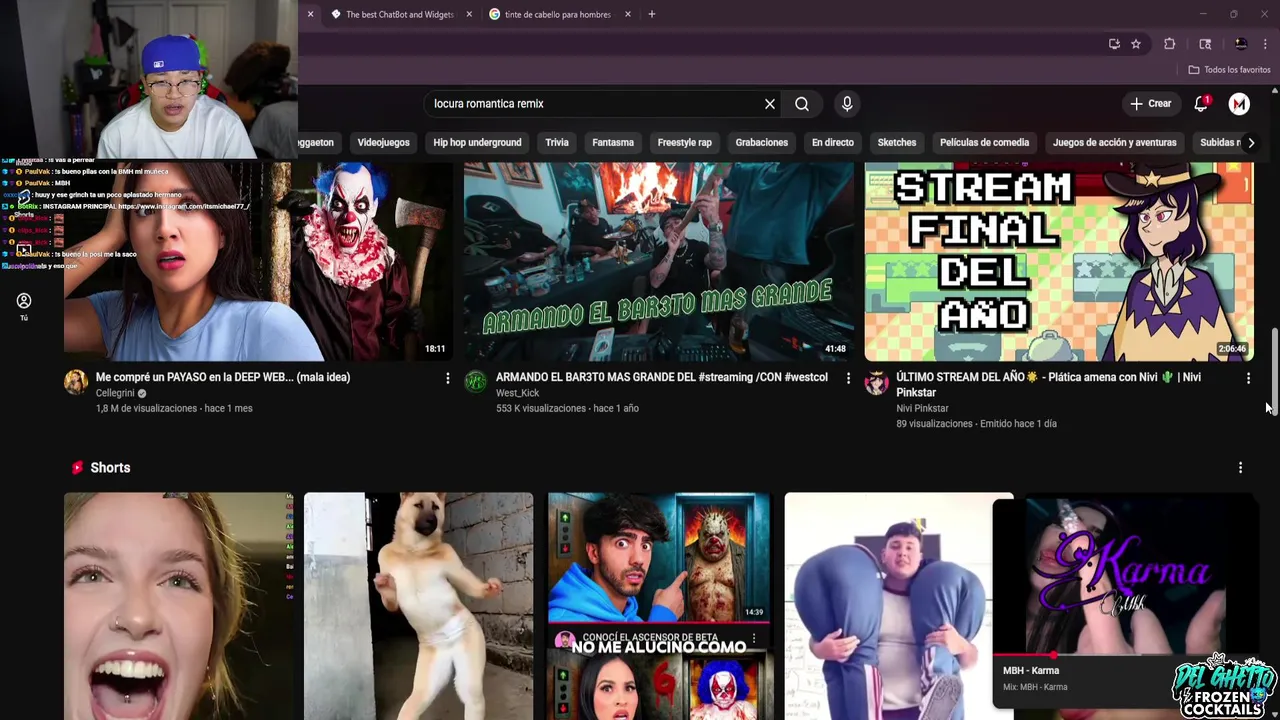Open the PAYASO Deep Web video thumbnail
Image resolution: width=1280 pixels, height=720 pixels.
point(258,261)
